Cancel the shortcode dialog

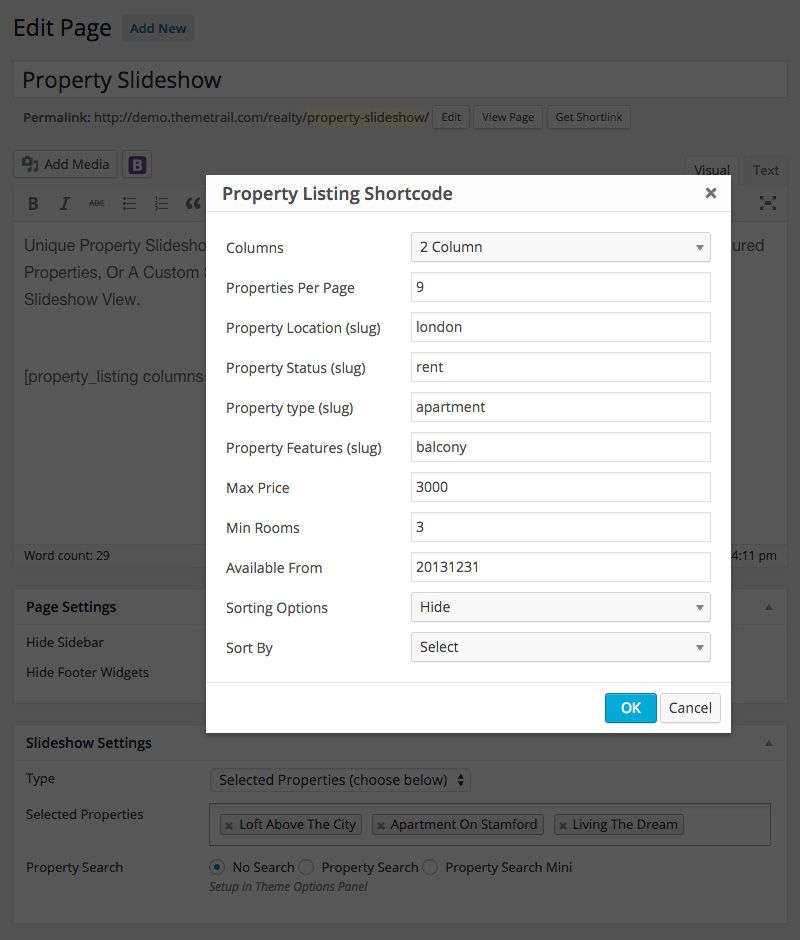click(x=690, y=708)
